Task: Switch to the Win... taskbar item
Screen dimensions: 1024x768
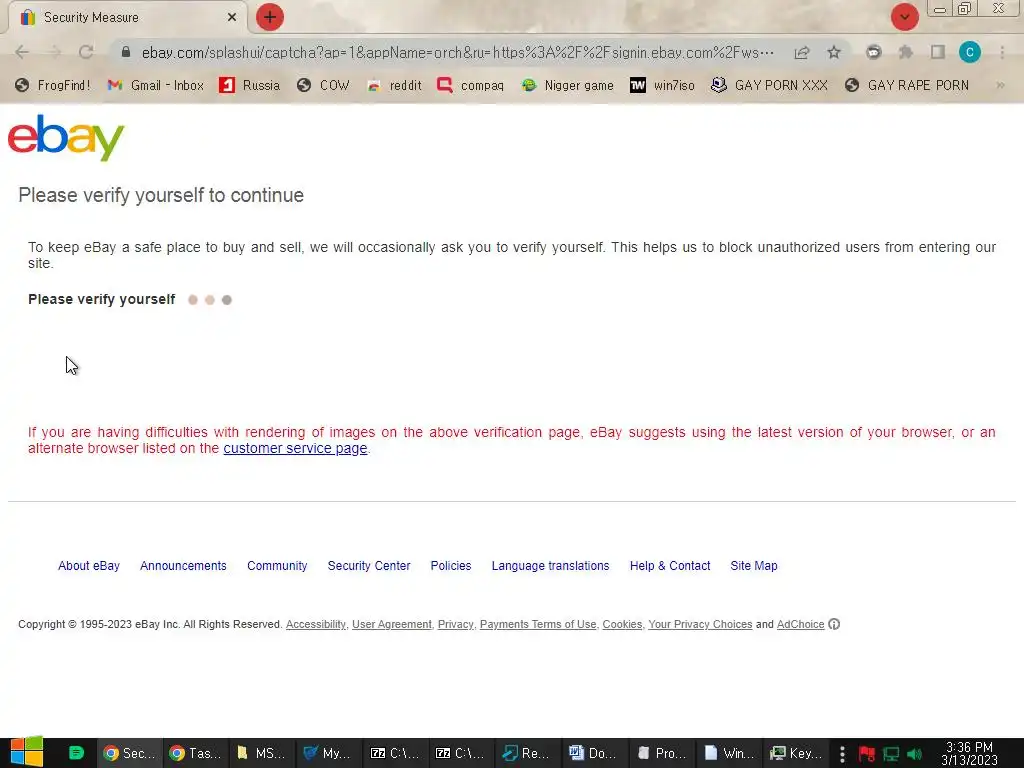Action: (727, 754)
